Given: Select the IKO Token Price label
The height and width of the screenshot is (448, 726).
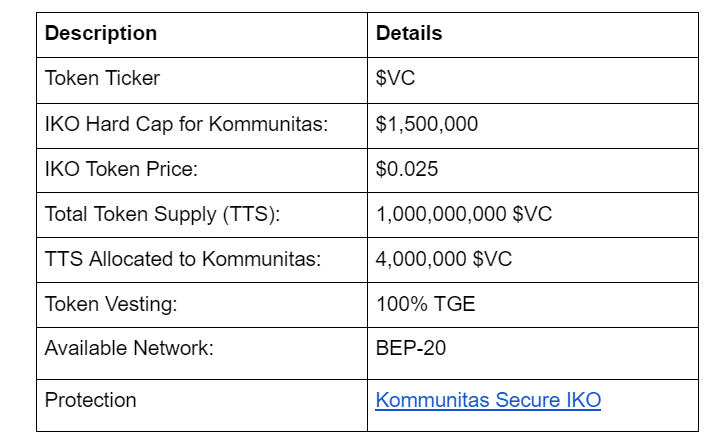Looking at the screenshot, I should [x=121, y=169].
